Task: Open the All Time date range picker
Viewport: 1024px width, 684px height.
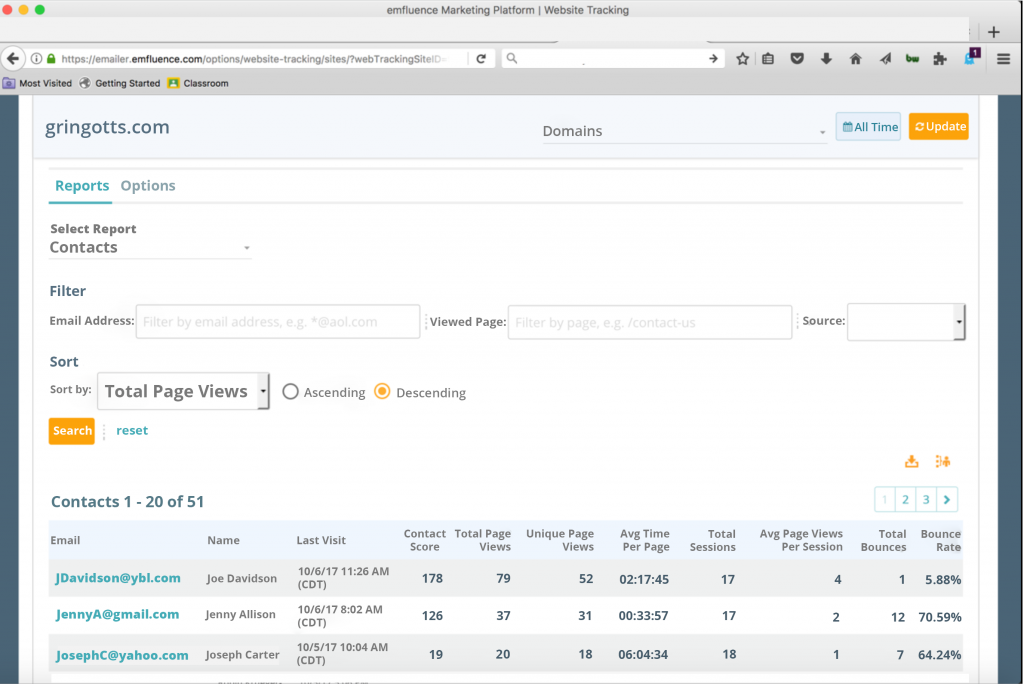Action: pos(867,126)
